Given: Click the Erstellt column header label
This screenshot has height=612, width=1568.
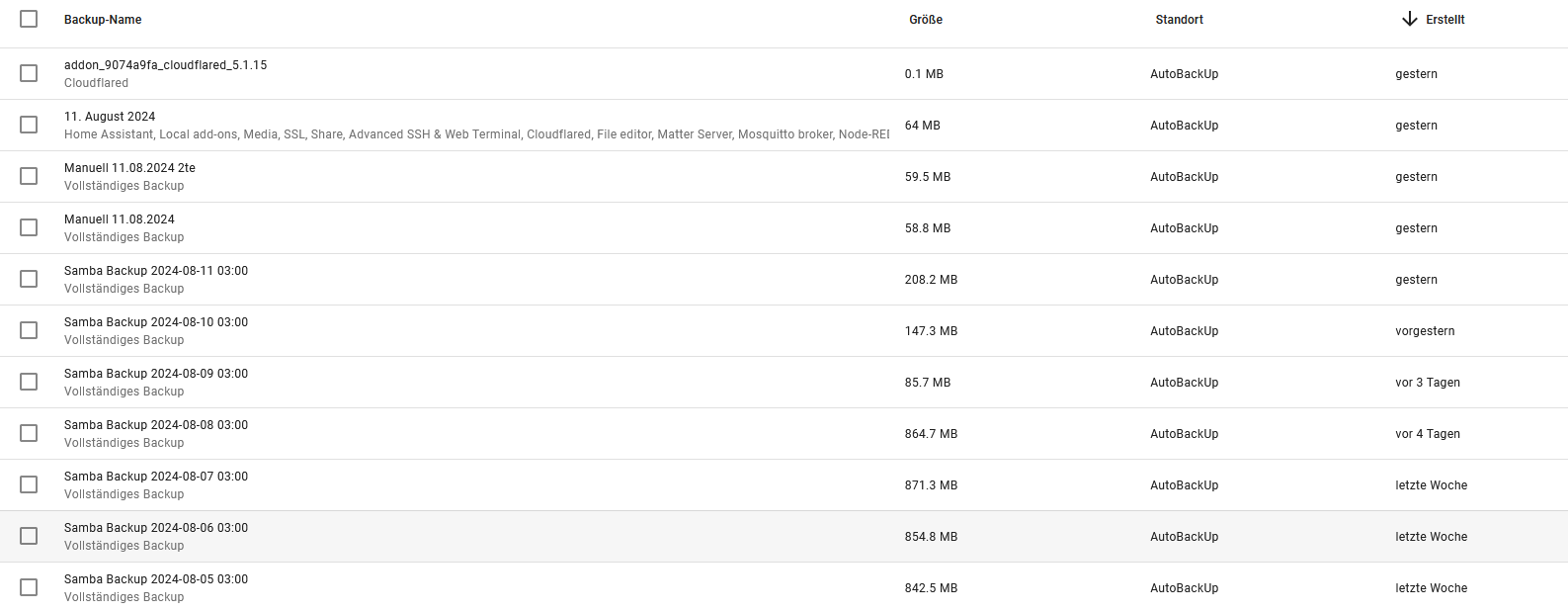Looking at the screenshot, I should coord(1444,20).
